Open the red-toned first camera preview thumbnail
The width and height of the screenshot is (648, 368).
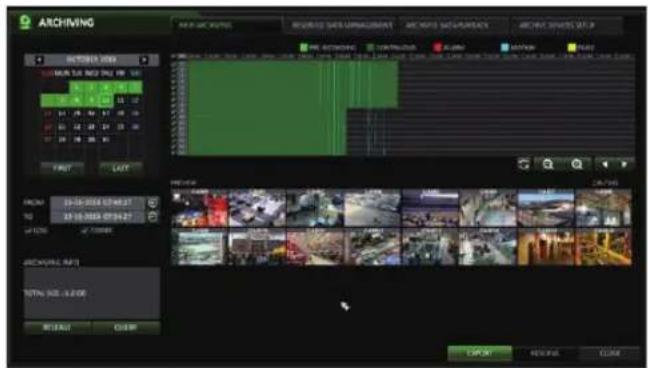tap(200, 208)
